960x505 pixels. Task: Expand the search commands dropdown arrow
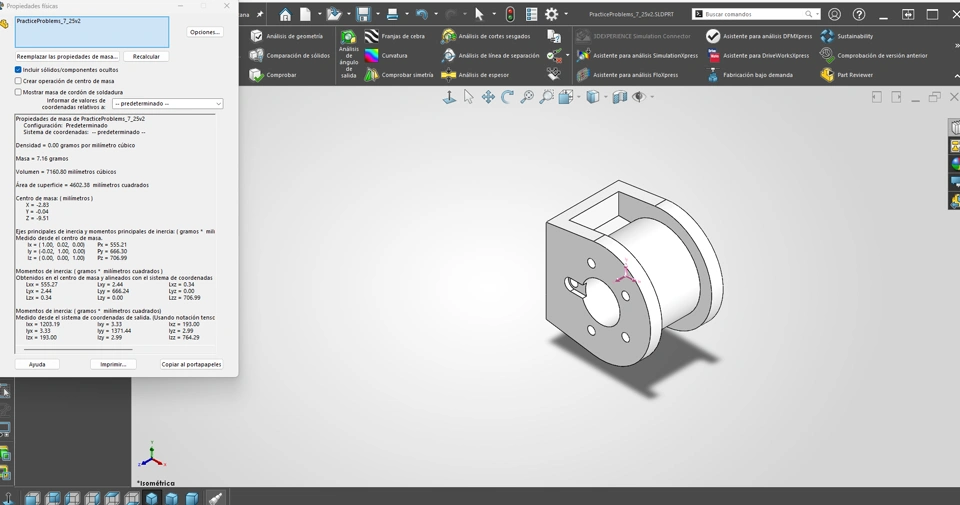pos(817,15)
